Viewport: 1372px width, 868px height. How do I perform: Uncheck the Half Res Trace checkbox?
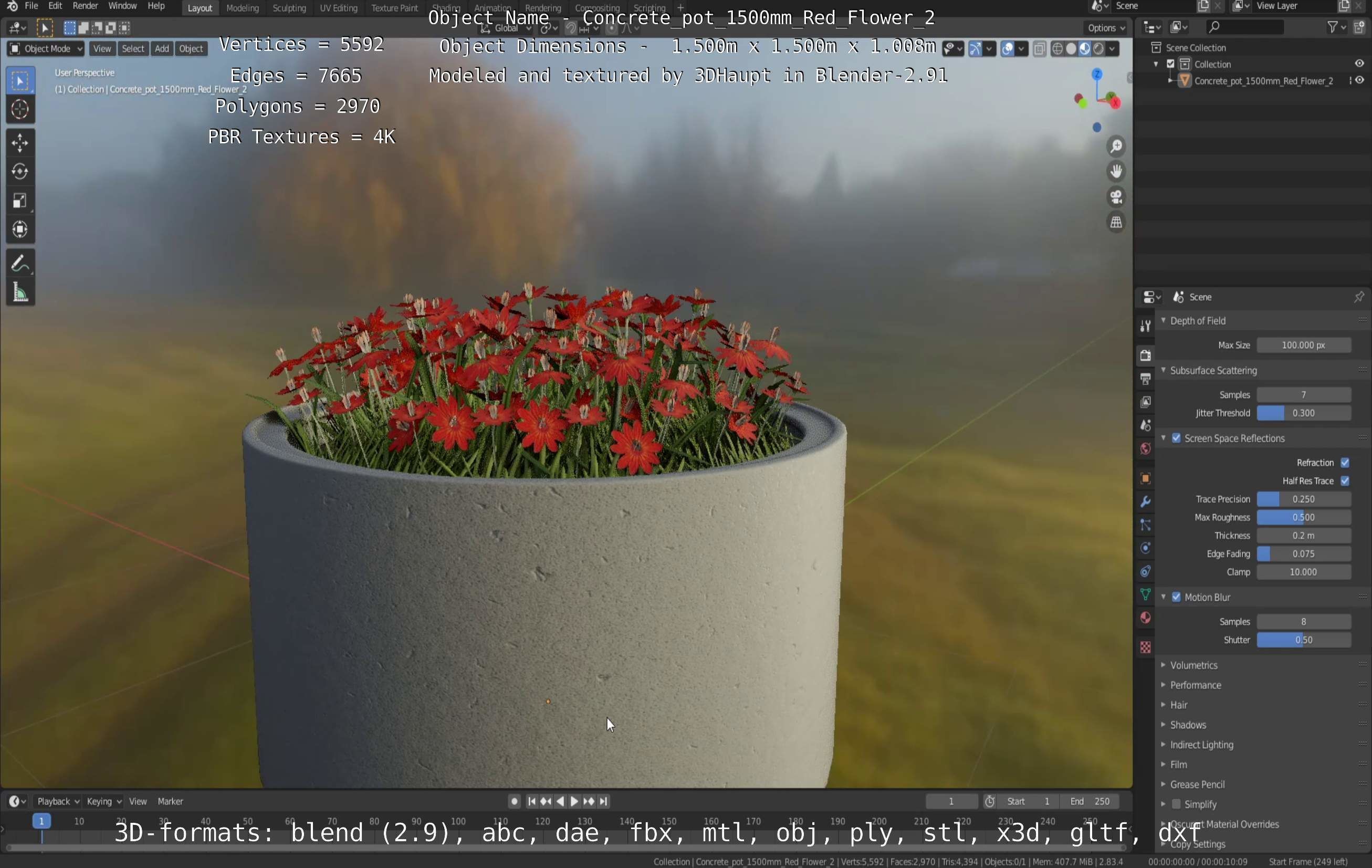click(1345, 481)
